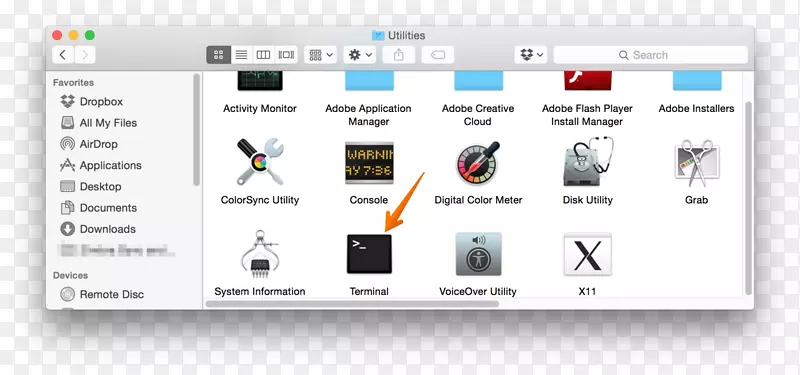Click the 'Terminal' label text
Image resolution: width=800 pixels, height=375 pixels.
[x=369, y=291]
